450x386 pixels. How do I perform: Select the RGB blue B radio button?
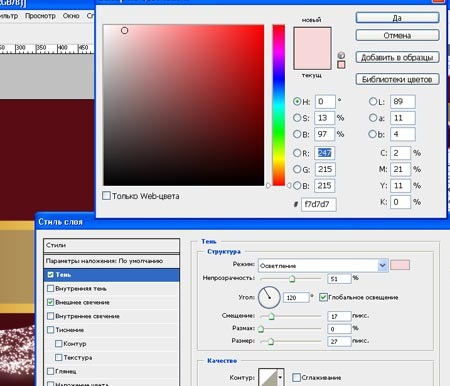297,186
